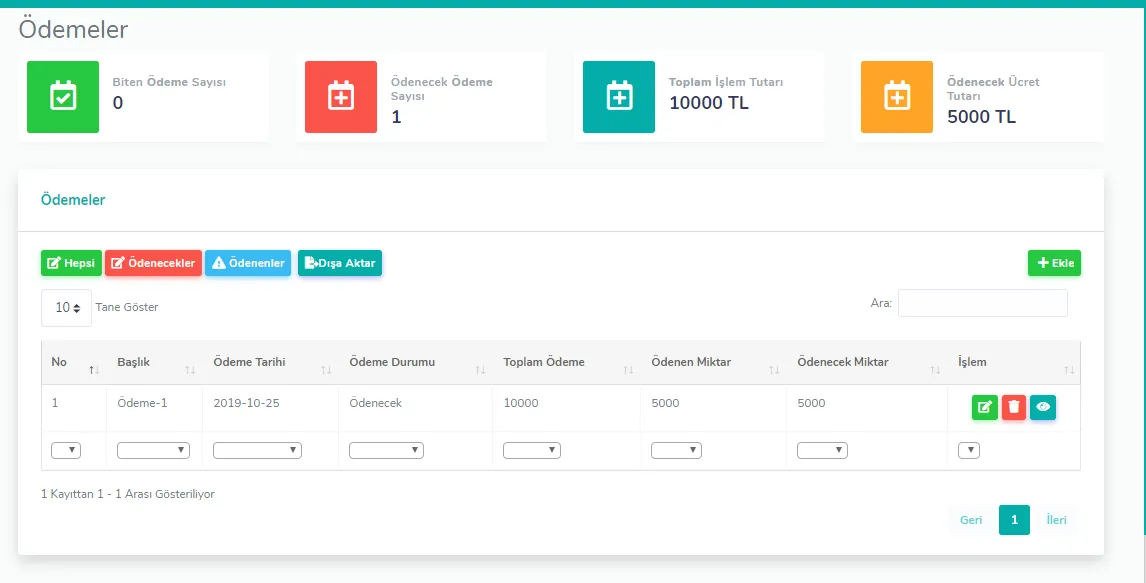Click the 5000 TL Ödenecek Ücret value
The width and height of the screenshot is (1146, 583).
pos(982,117)
